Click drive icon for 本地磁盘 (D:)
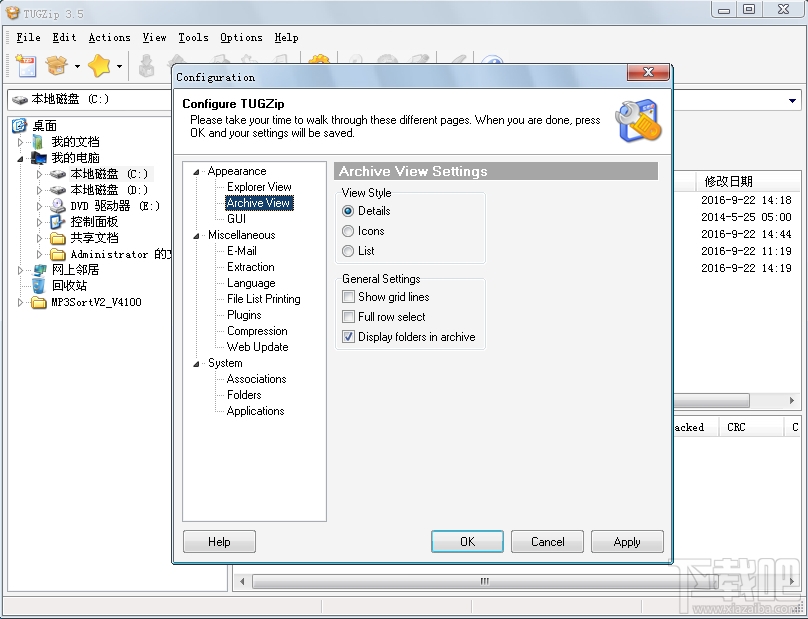 (58, 190)
